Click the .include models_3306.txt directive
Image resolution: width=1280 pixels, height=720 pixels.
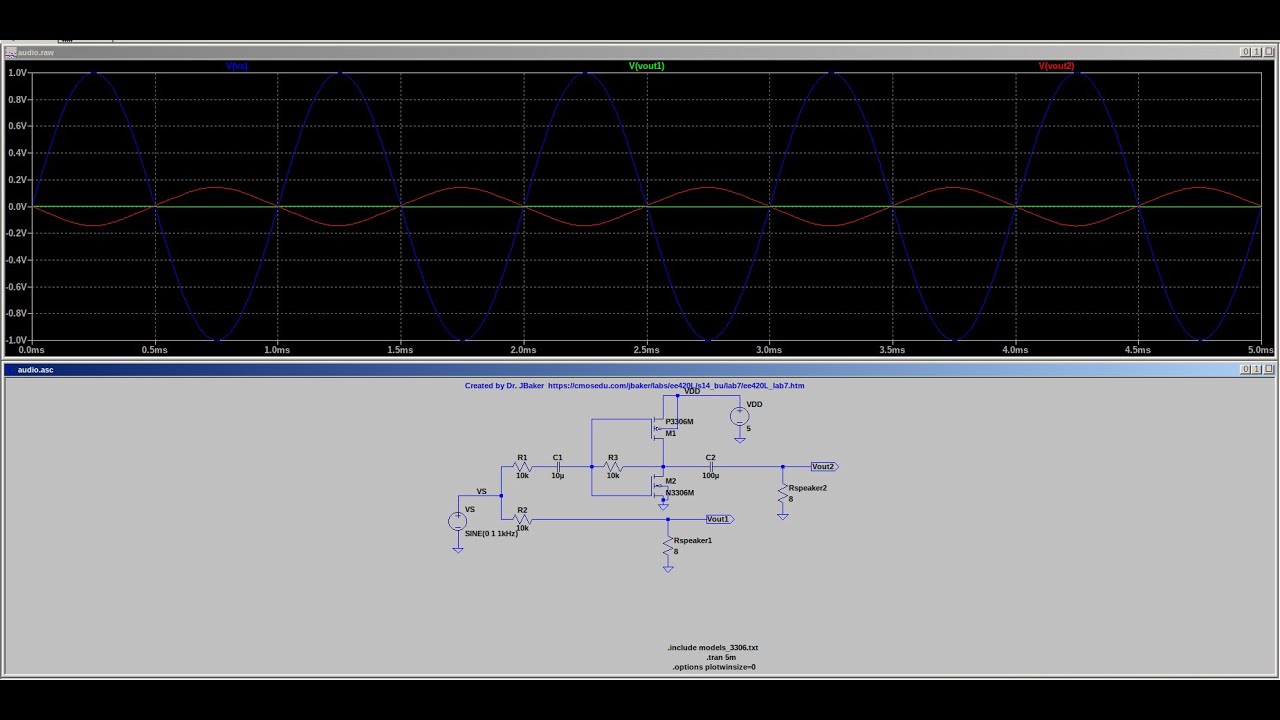(713, 647)
